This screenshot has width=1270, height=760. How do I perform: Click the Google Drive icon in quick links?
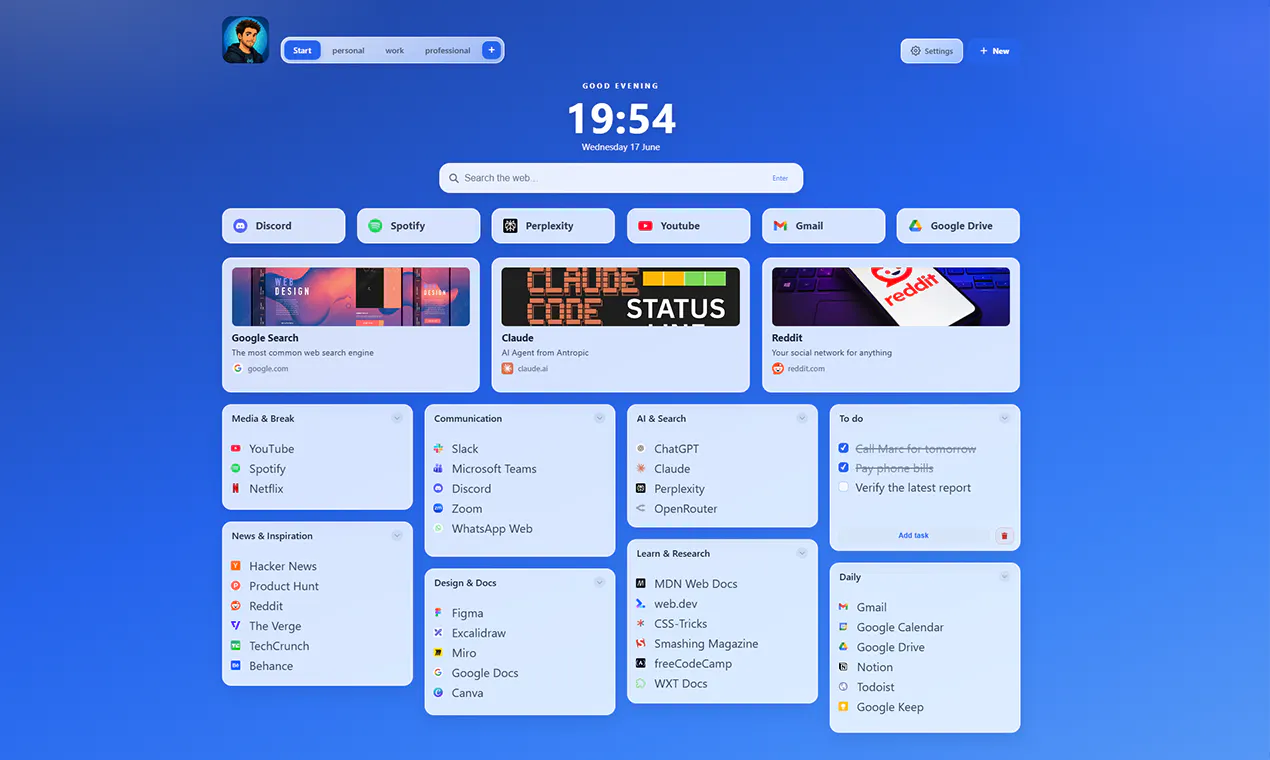(915, 226)
